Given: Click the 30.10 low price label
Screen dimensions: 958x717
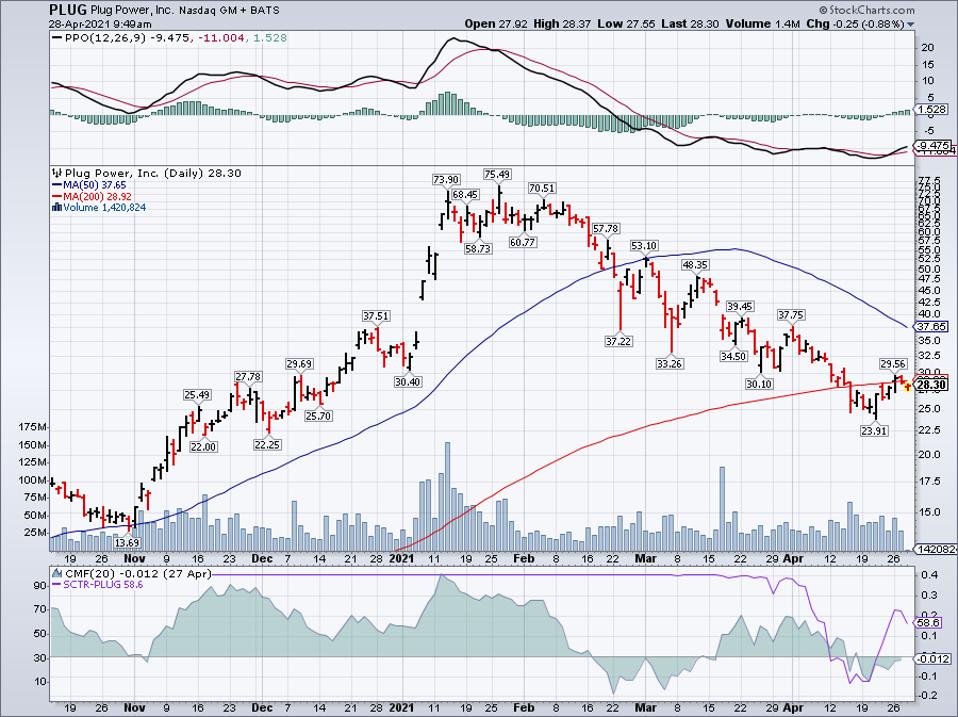Looking at the screenshot, I should point(759,384).
